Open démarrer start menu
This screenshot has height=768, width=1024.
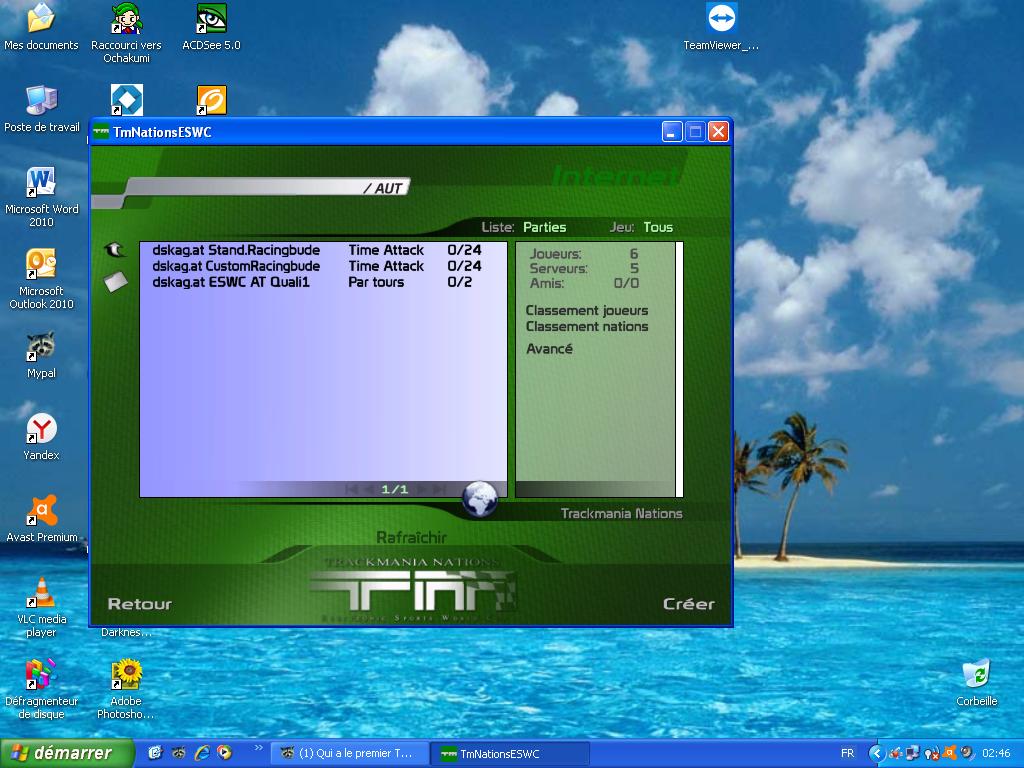pos(67,753)
